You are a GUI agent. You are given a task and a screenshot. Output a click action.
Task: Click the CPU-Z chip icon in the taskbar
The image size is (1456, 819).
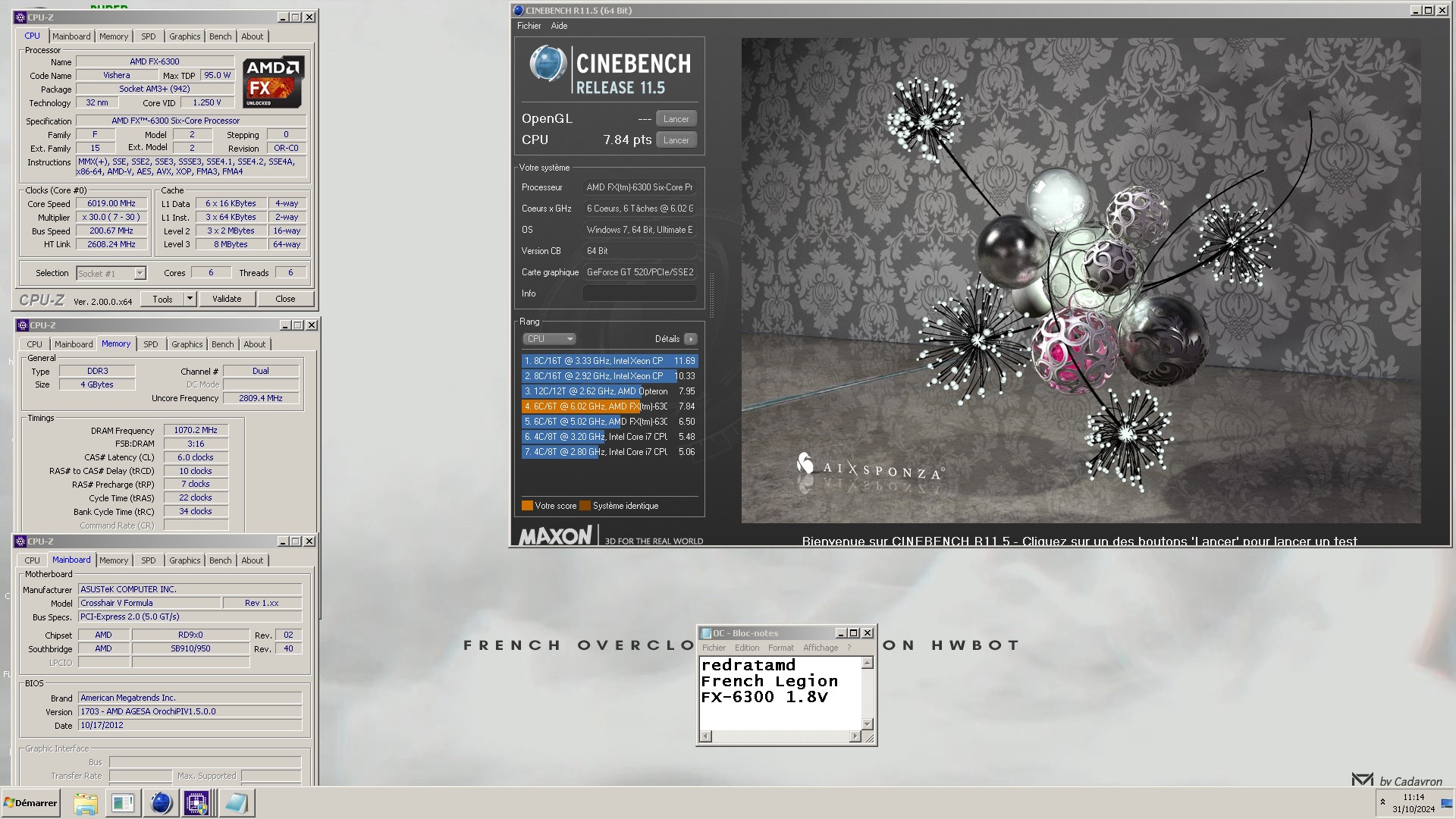(196, 803)
